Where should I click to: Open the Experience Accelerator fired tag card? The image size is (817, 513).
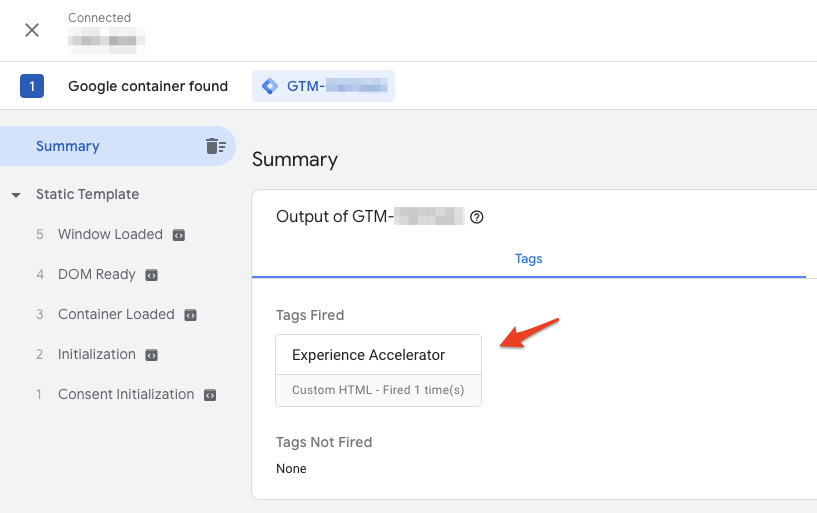(x=378, y=370)
